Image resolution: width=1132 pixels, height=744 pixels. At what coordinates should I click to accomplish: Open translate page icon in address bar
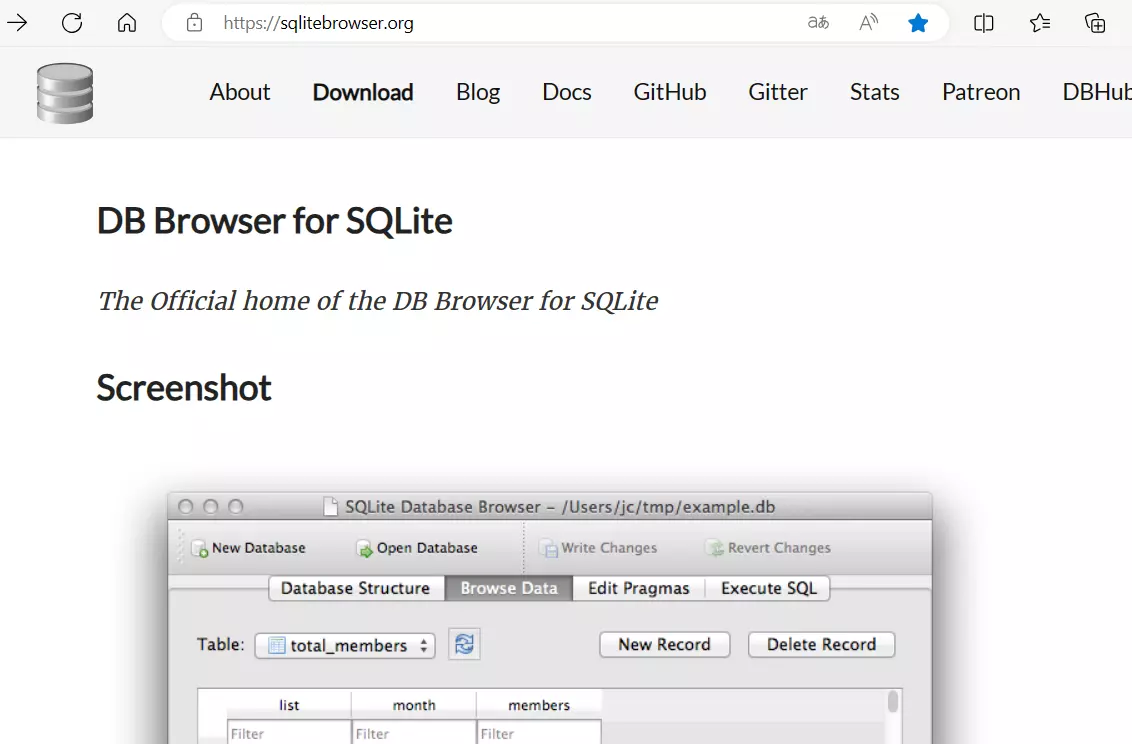(x=818, y=23)
